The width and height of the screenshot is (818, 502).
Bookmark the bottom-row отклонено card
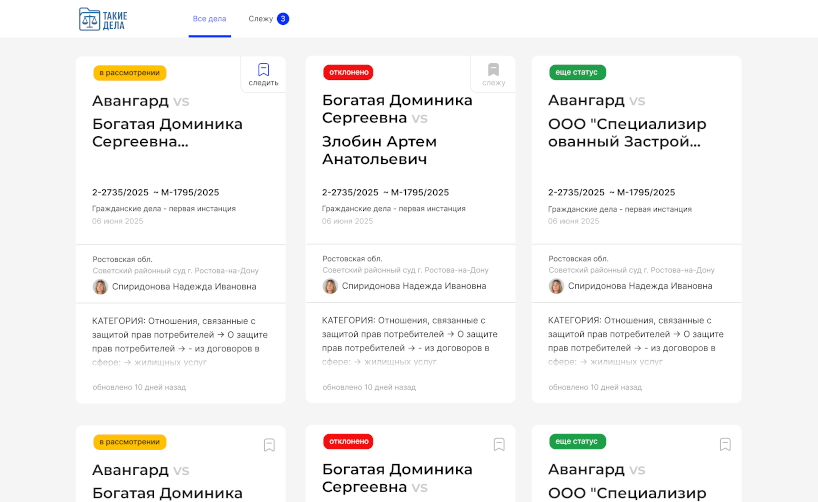click(499, 445)
